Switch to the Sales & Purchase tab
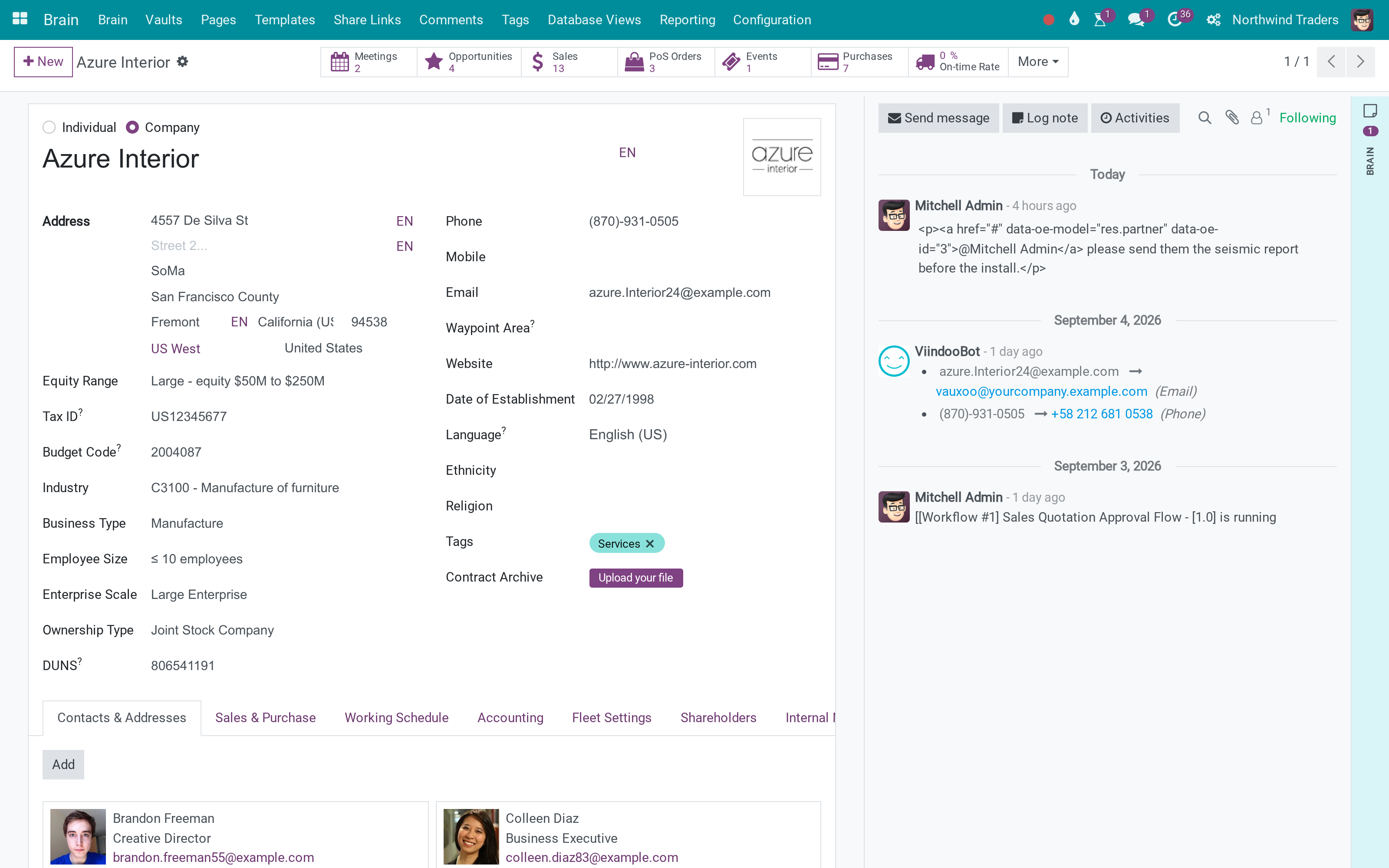Viewport: 1389px width, 868px height. pos(265,717)
